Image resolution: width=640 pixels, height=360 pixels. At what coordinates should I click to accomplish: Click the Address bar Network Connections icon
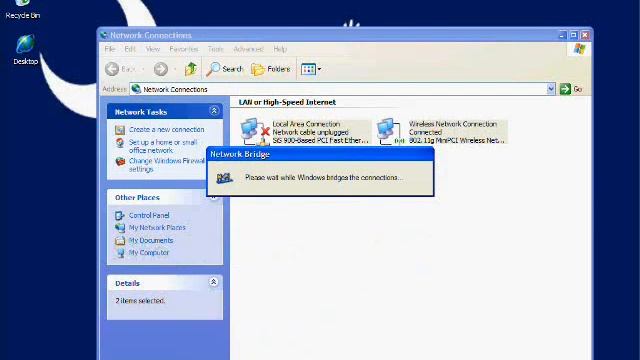click(136, 89)
